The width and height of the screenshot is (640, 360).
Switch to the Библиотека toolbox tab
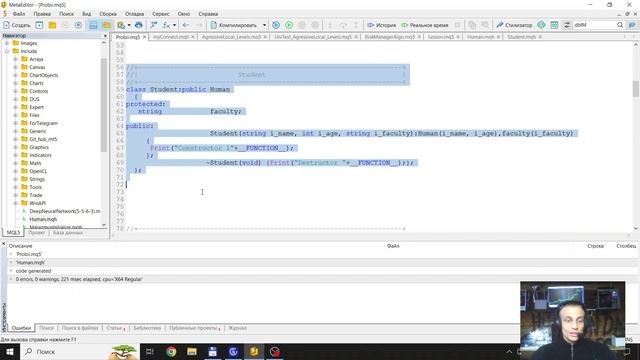click(147, 328)
